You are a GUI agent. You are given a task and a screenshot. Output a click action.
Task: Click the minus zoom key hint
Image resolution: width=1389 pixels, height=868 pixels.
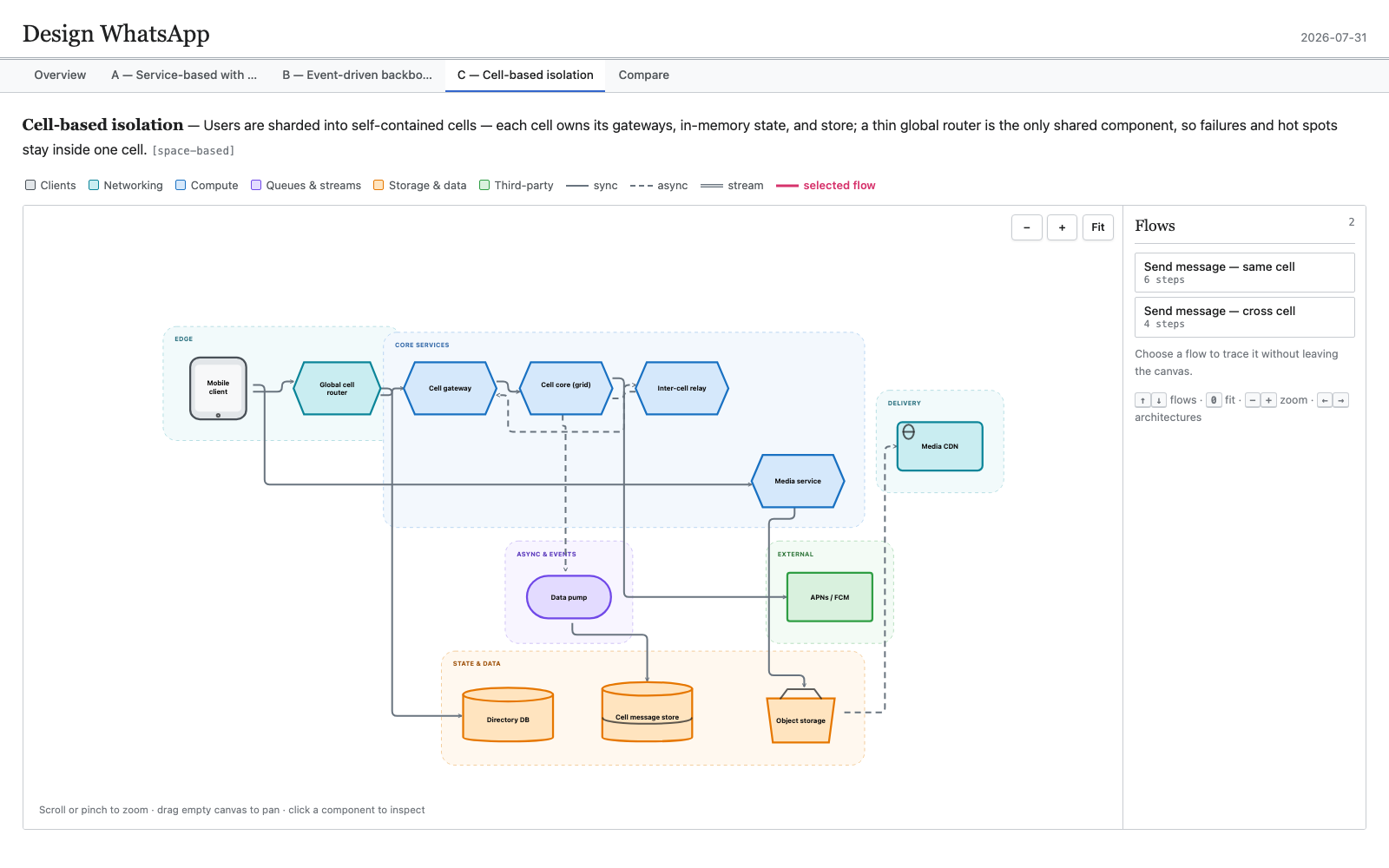(1252, 400)
